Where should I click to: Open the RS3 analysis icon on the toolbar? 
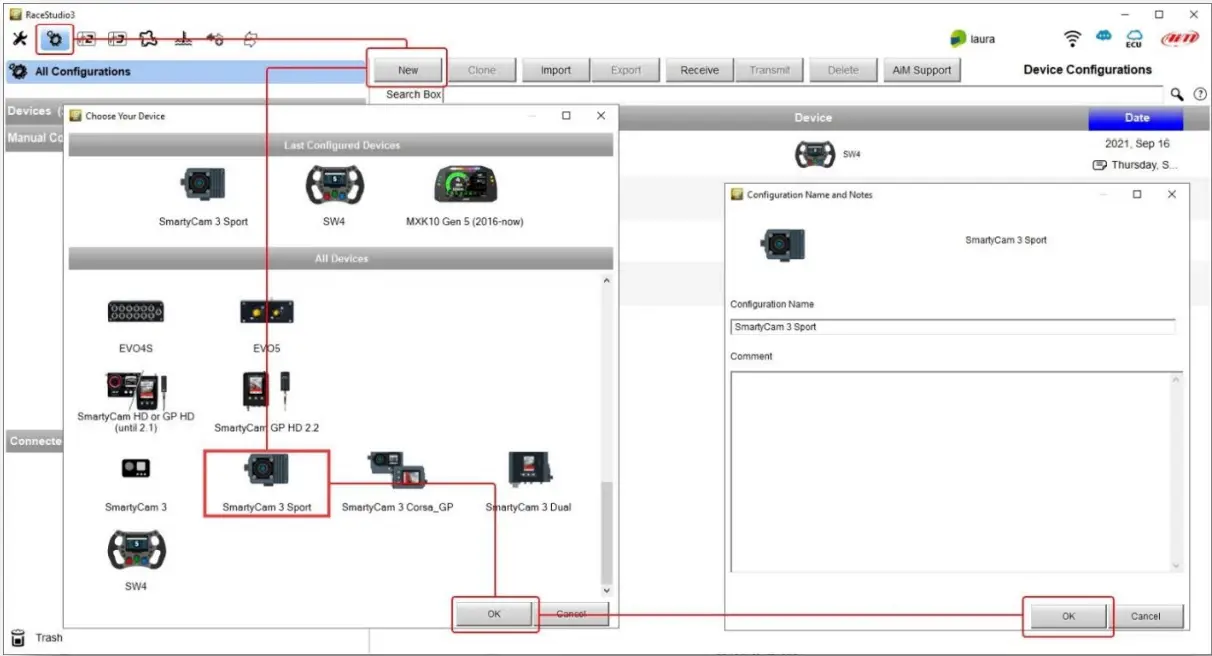[x=117, y=38]
